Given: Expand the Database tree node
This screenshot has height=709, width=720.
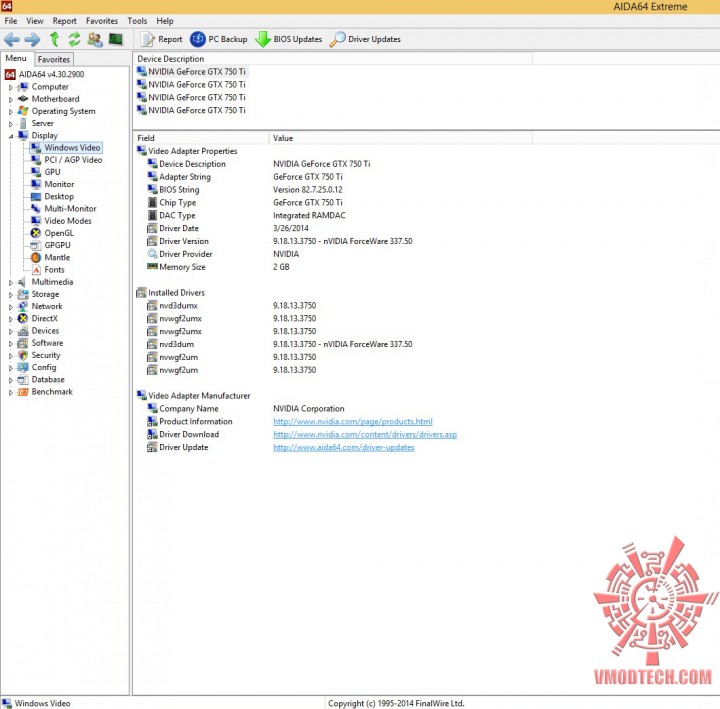Looking at the screenshot, I should (11, 380).
